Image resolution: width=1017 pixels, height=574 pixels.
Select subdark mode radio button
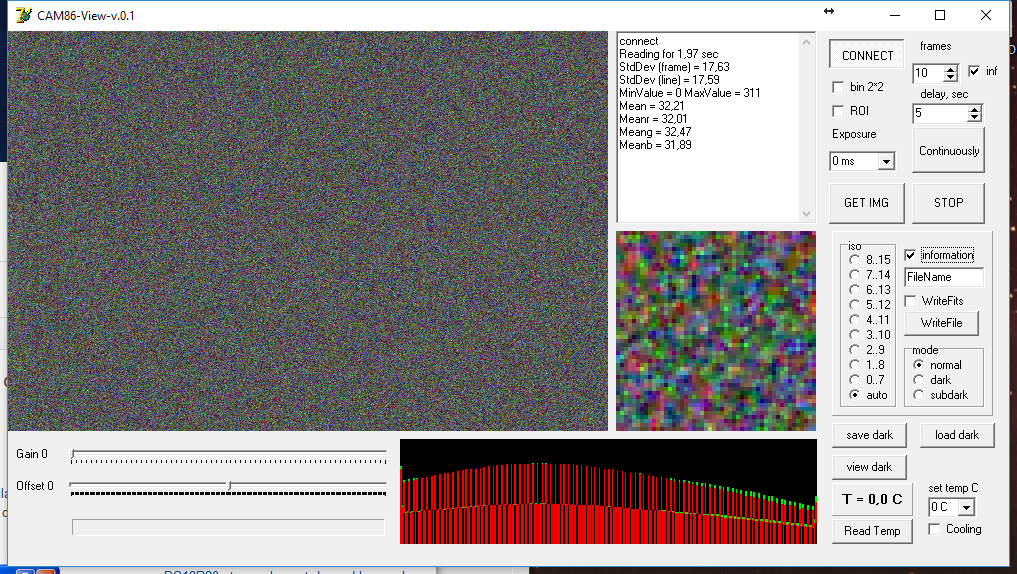[x=918, y=395]
